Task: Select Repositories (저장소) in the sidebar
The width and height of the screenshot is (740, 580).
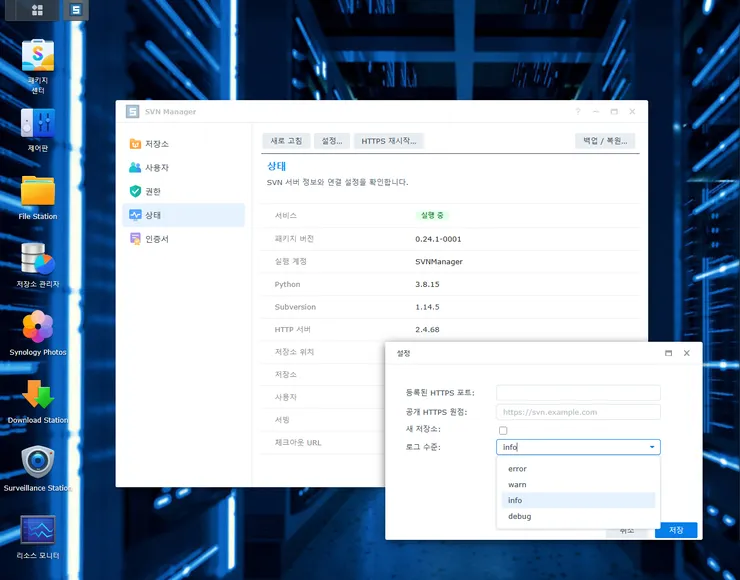Action: pos(183,144)
